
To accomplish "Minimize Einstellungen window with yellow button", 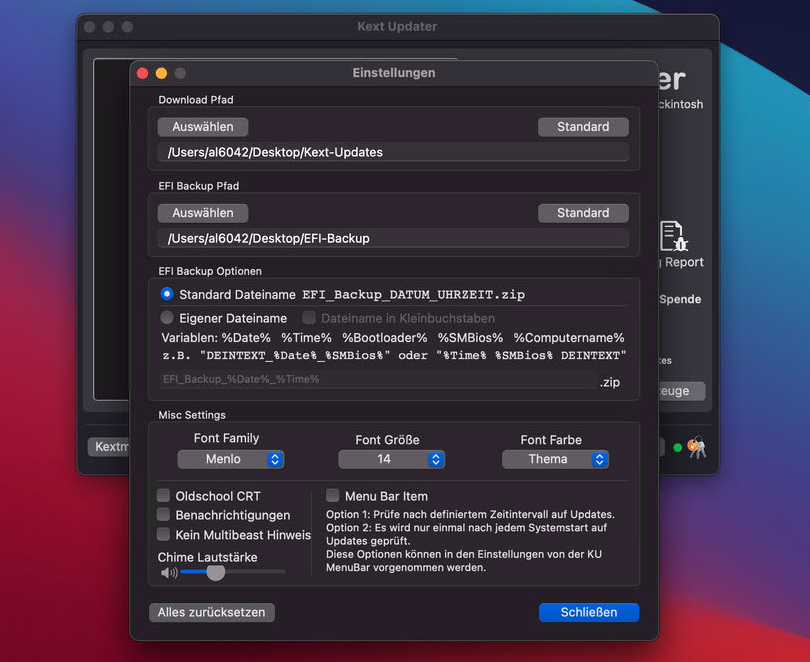I will [x=161, y=73].
